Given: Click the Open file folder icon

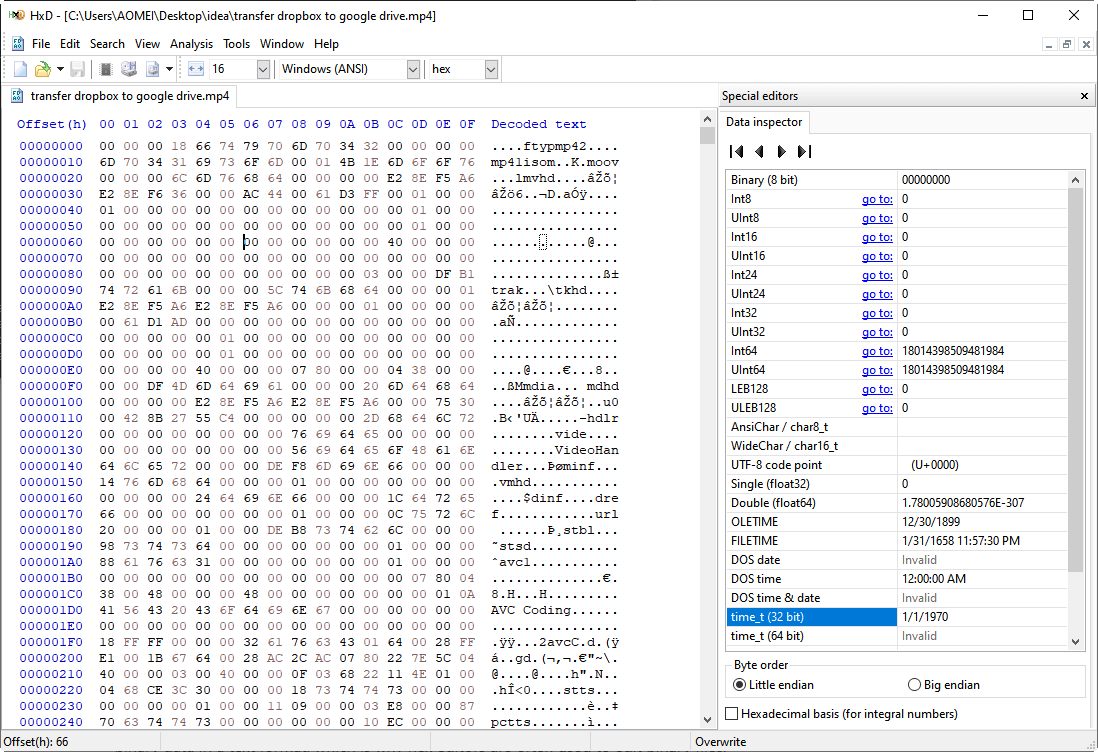Looking at the screenshot, I should (42, 69).
